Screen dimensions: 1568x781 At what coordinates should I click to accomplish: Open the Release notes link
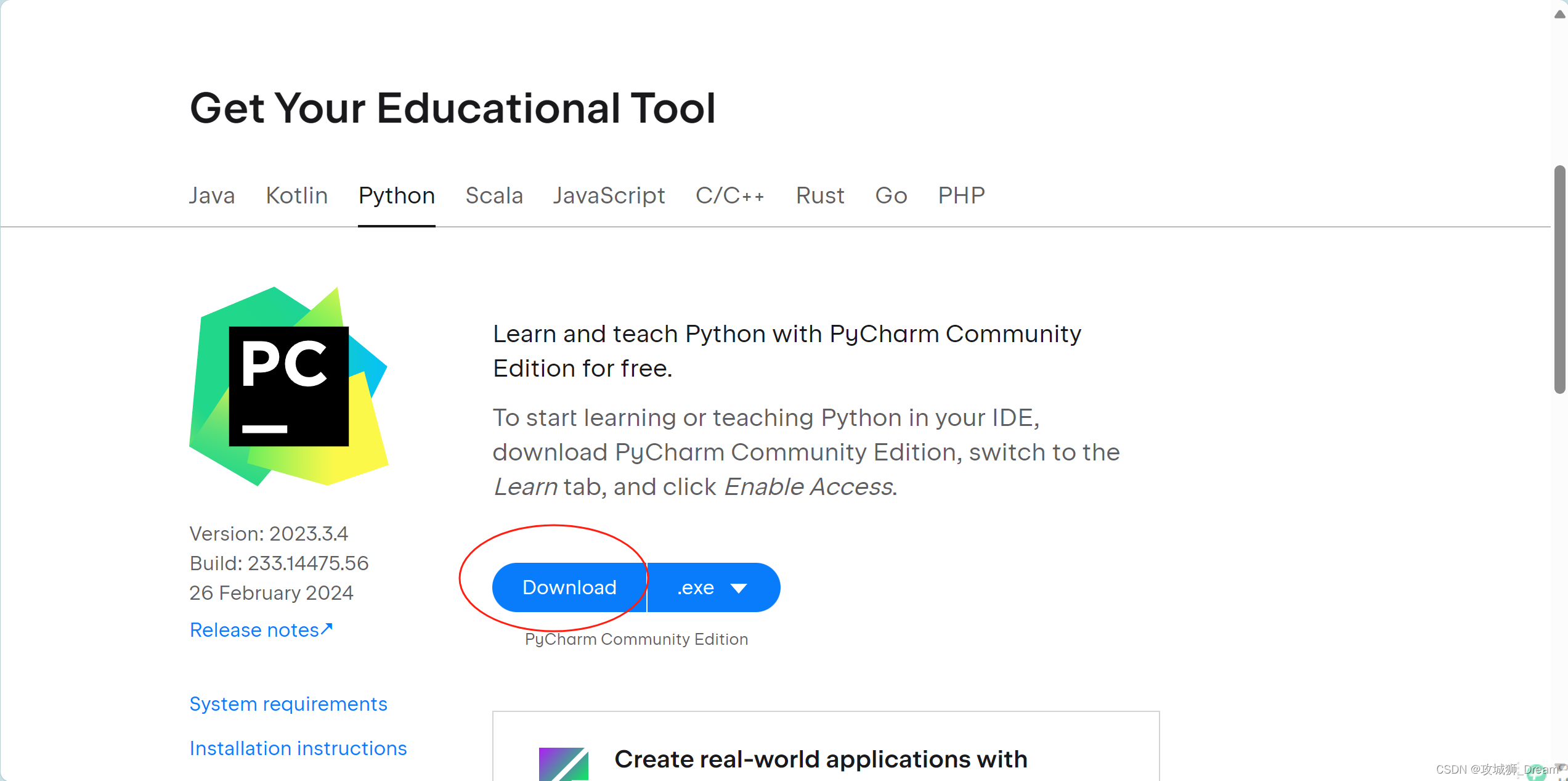coord(254,630)
